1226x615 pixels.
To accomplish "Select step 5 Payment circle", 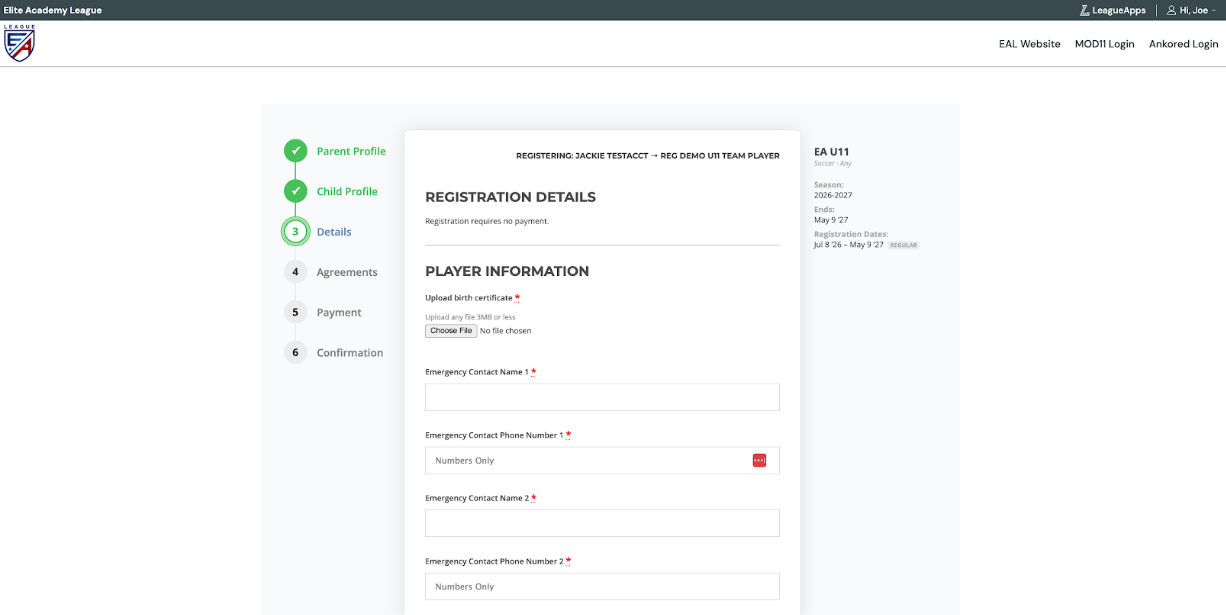I will (295, 312).
